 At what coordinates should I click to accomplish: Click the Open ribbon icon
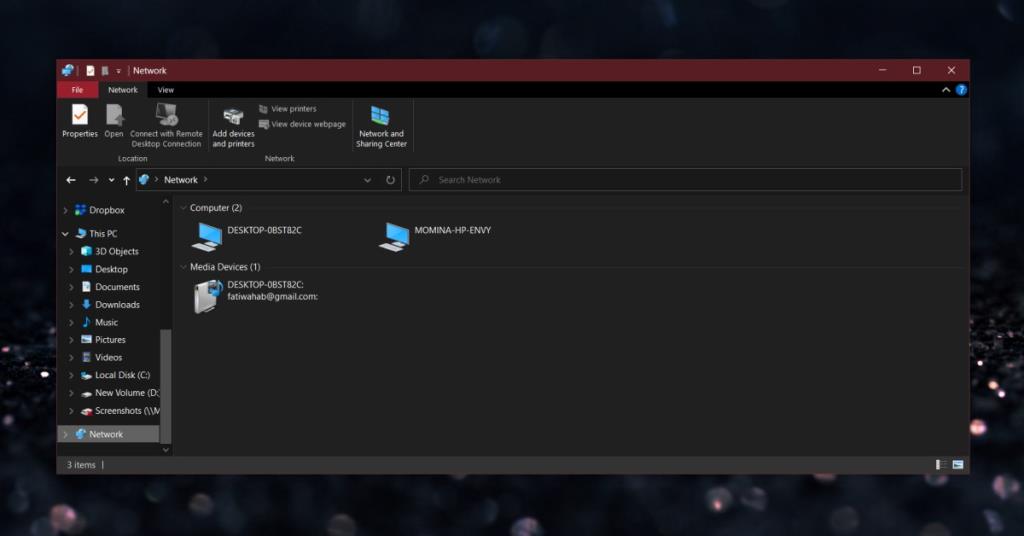point(114,121)
